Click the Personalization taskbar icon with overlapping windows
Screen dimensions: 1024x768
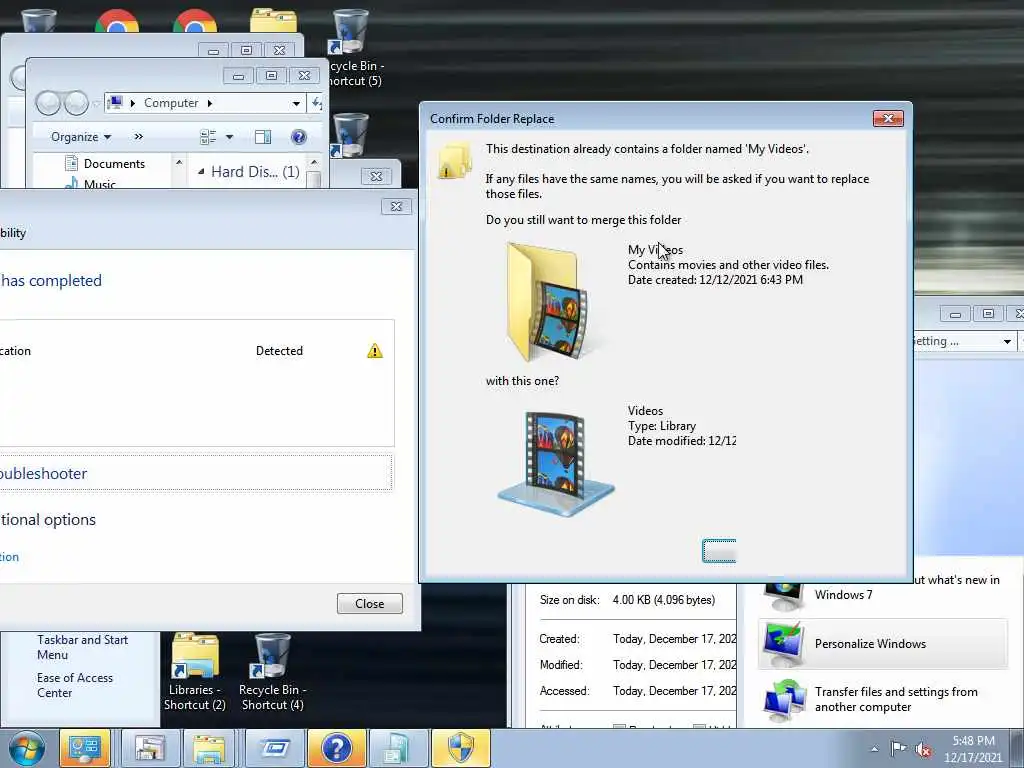click(x=149, y=748)
